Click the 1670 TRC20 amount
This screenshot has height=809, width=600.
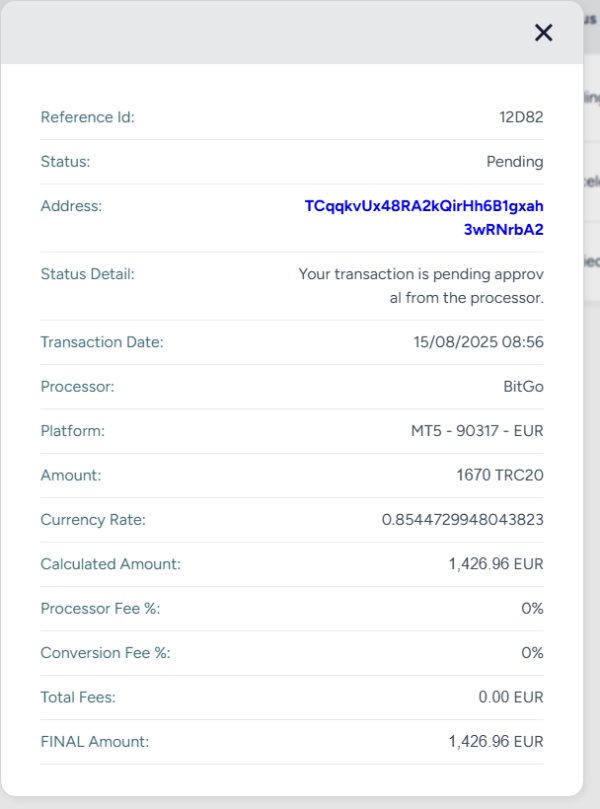click(500, 475)
